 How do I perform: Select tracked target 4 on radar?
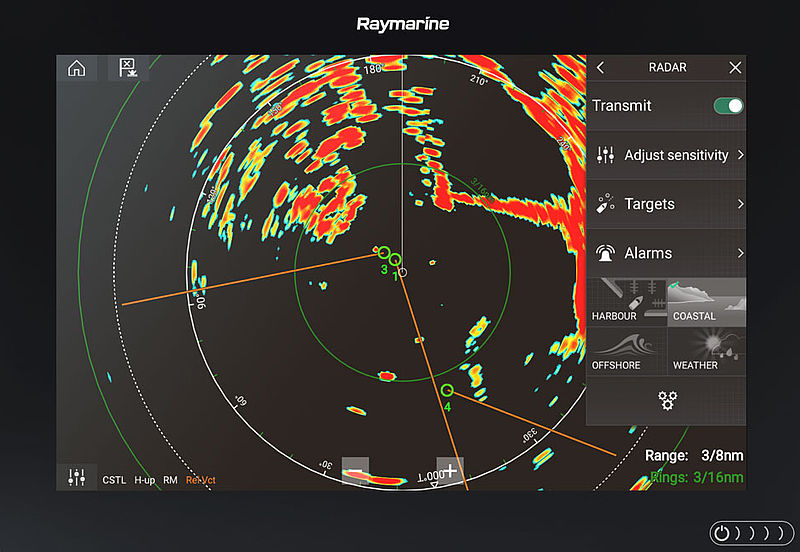[x=447, y=390]
